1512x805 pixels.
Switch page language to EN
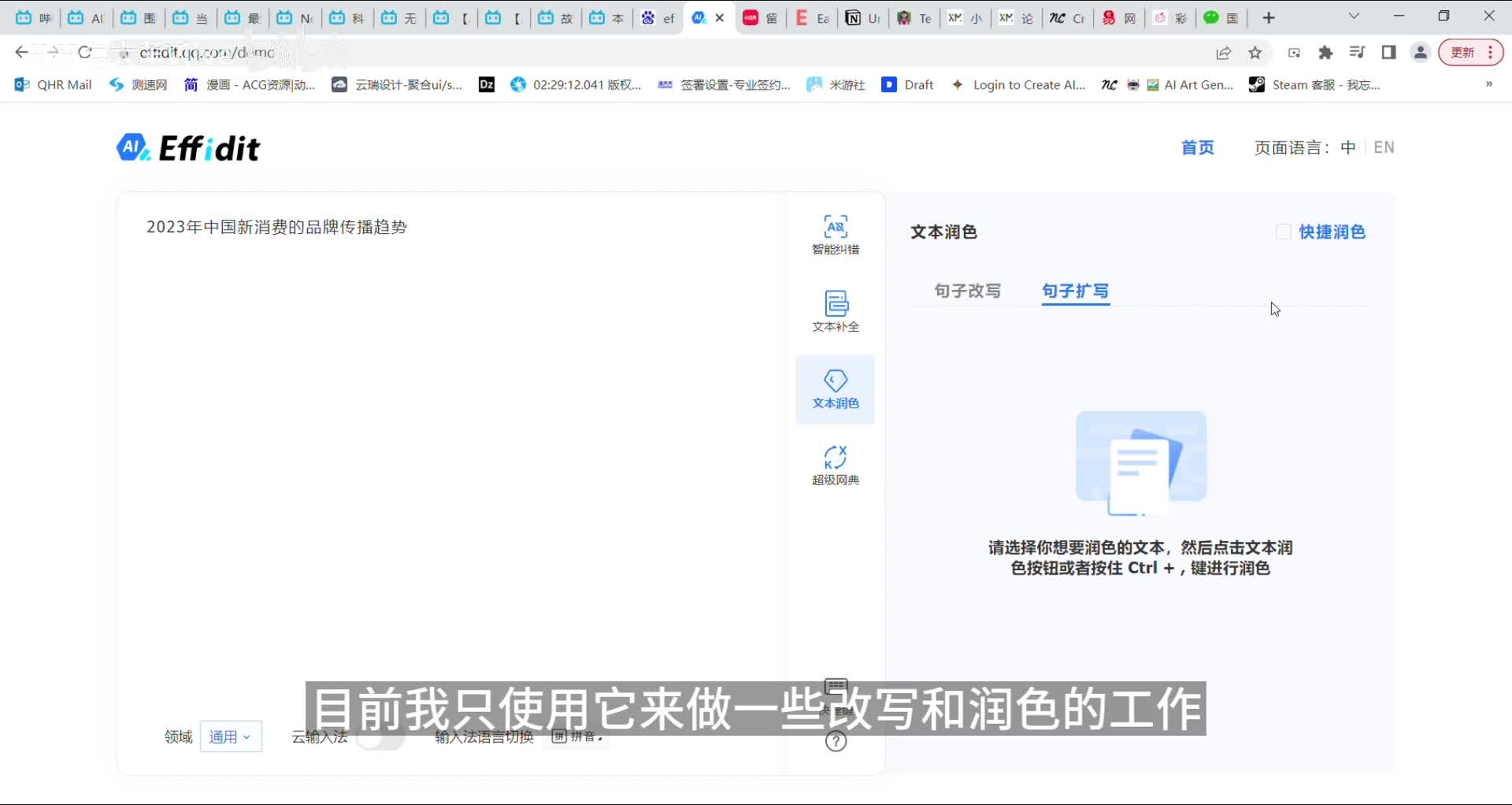click(1384, 147)
